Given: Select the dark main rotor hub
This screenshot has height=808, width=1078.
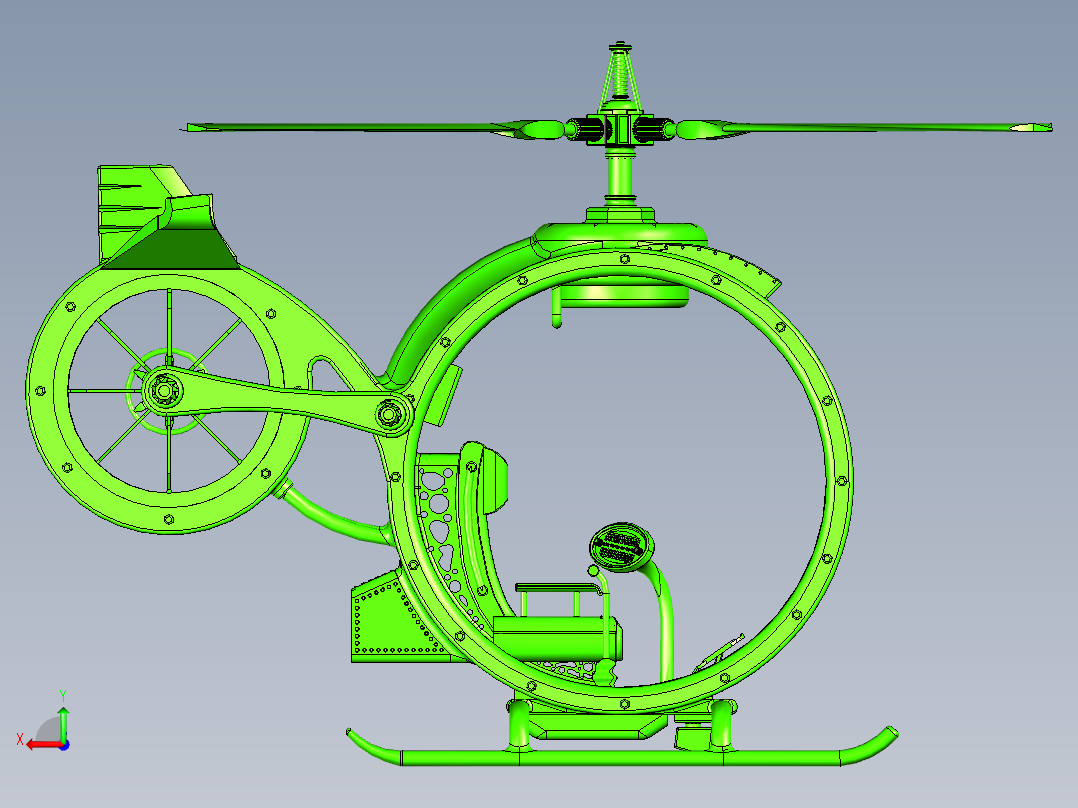Looking at the screenshot, I should [x=620, y=129].
